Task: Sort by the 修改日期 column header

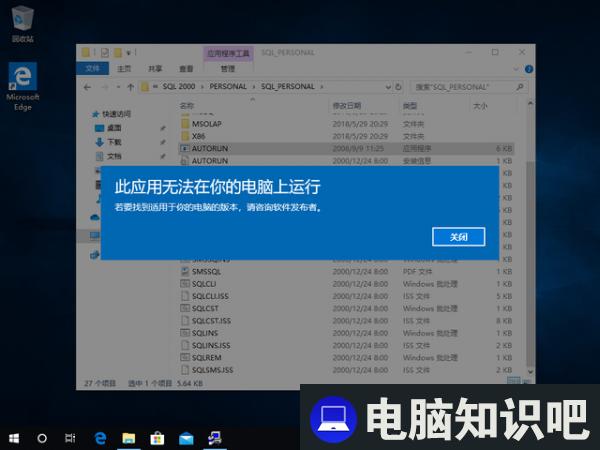Action: tap(347, 106)
